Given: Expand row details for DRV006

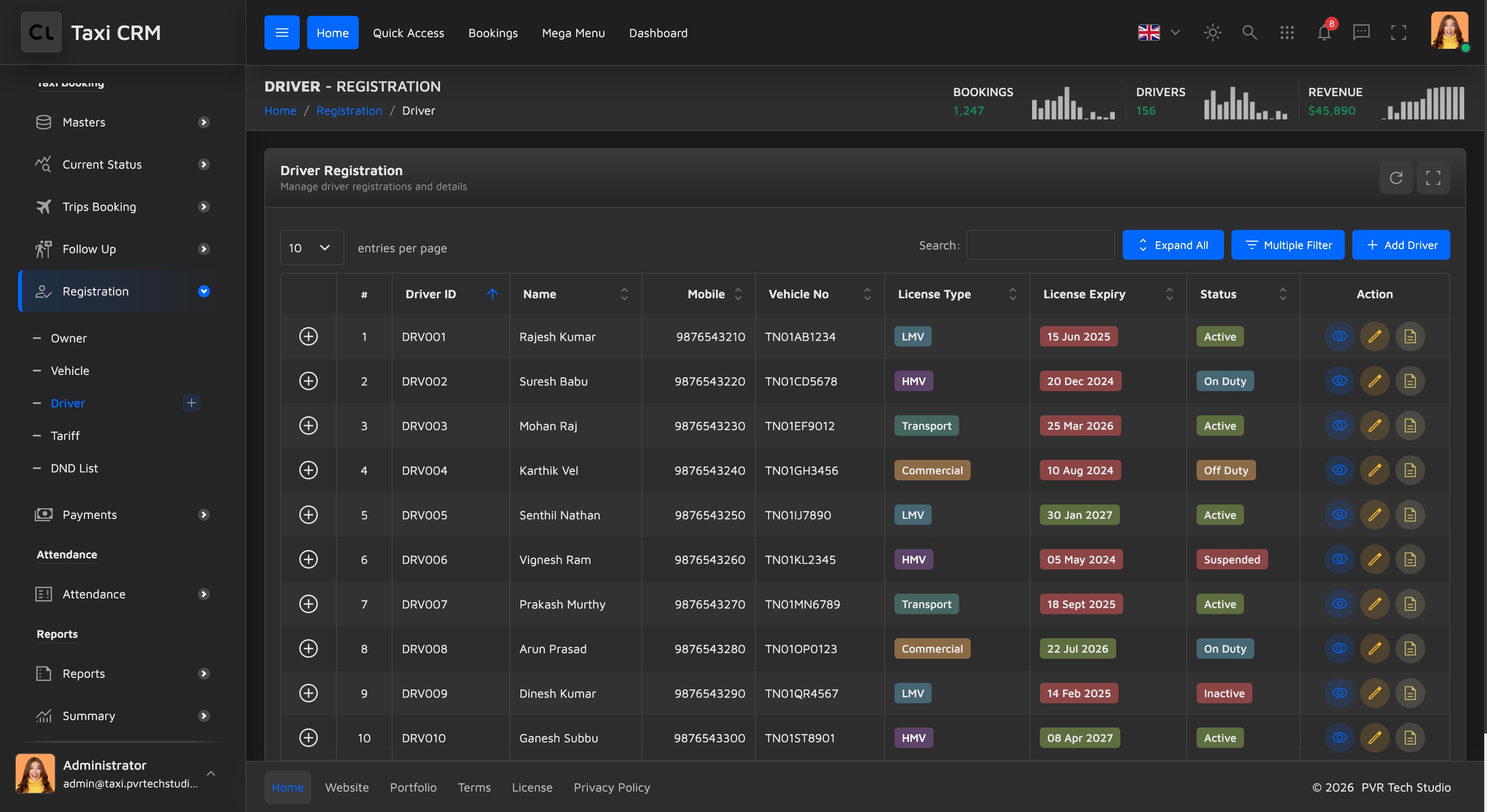Looking at the screenshot, I should [x=308, y=559].
